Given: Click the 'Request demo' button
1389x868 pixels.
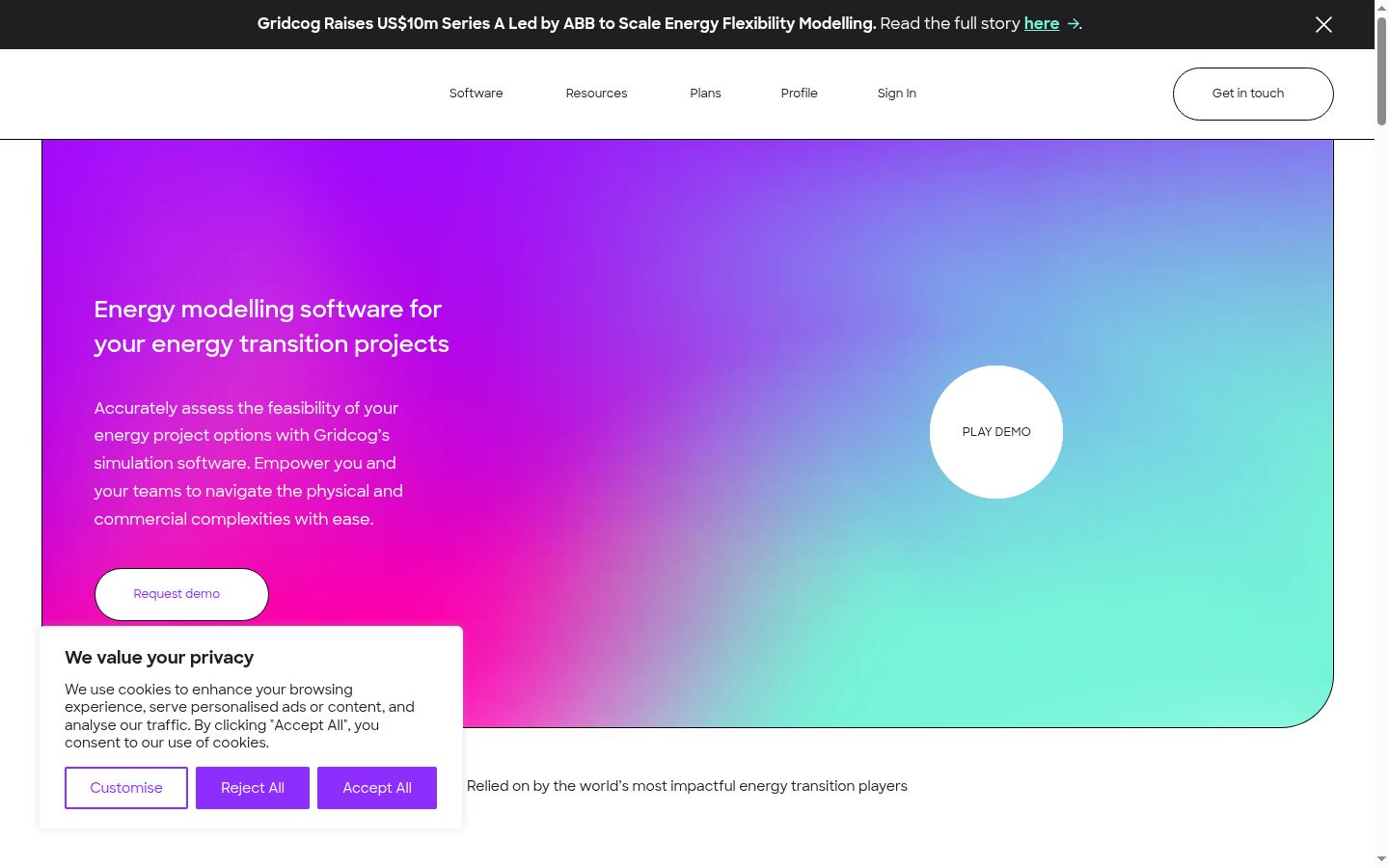Looking at the screenshot, I should (x=181, y=594).
